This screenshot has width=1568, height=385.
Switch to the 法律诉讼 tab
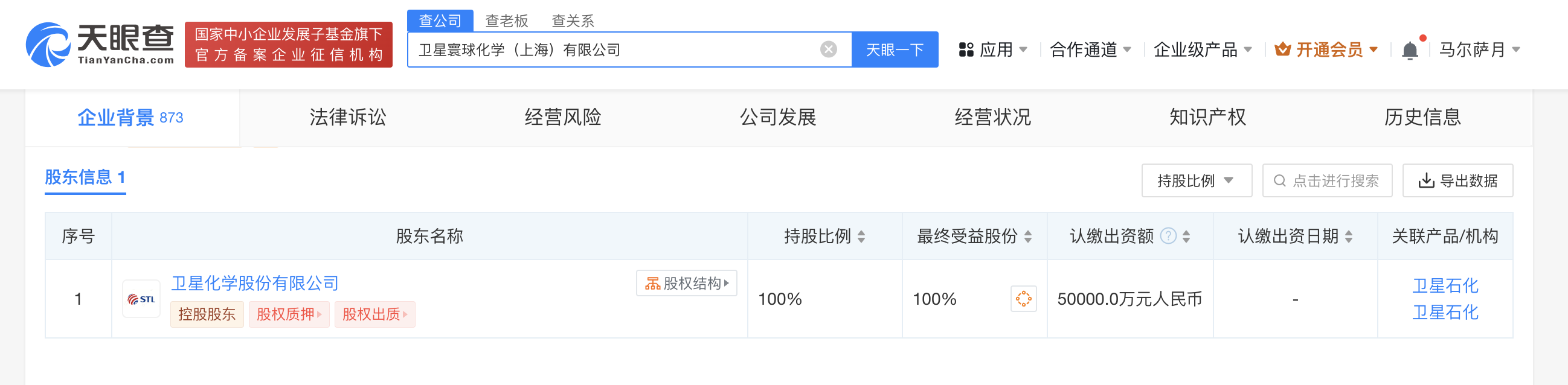click(347, 118)
